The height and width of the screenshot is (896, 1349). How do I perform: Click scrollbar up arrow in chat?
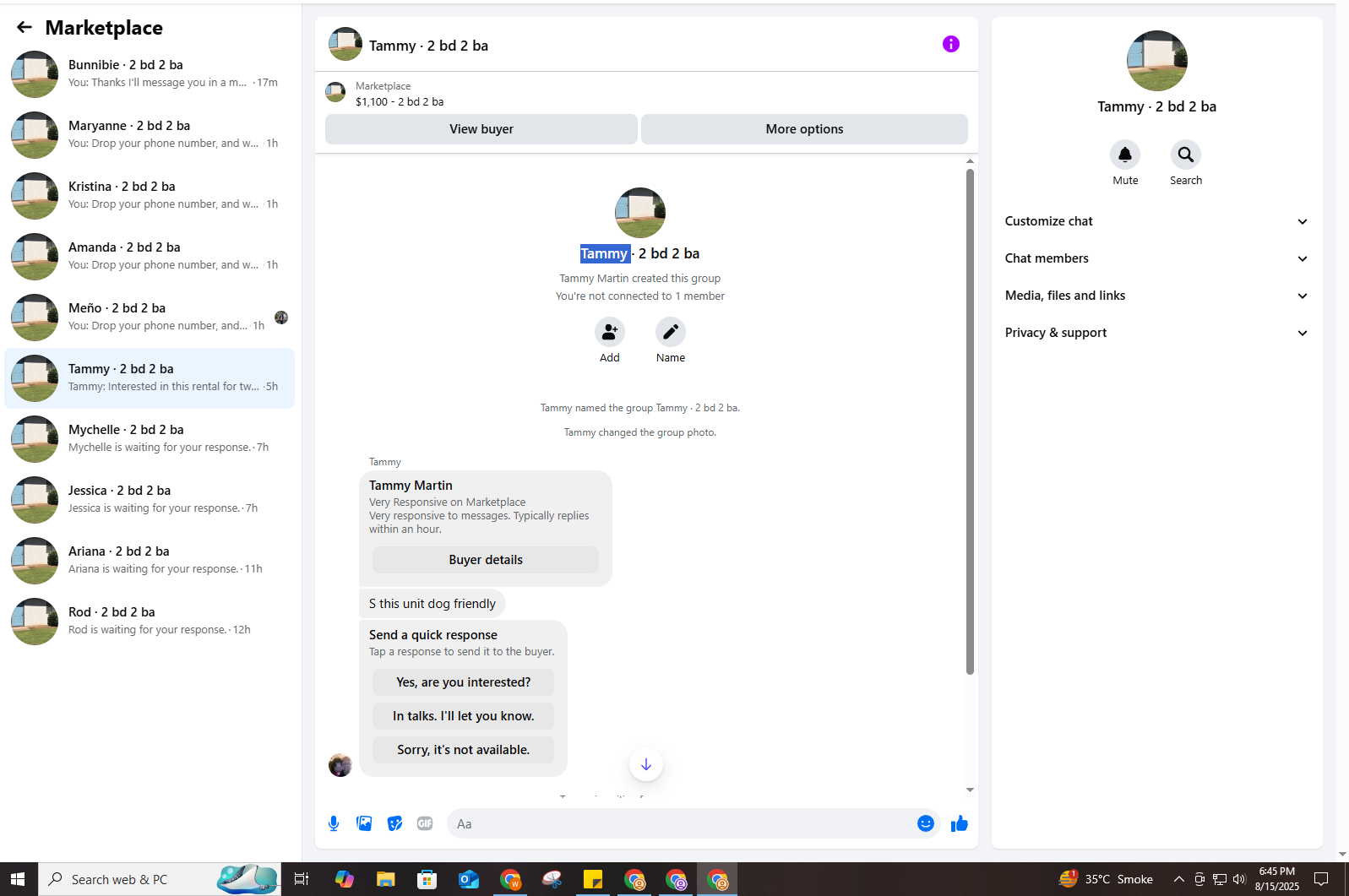coord(970,160)
